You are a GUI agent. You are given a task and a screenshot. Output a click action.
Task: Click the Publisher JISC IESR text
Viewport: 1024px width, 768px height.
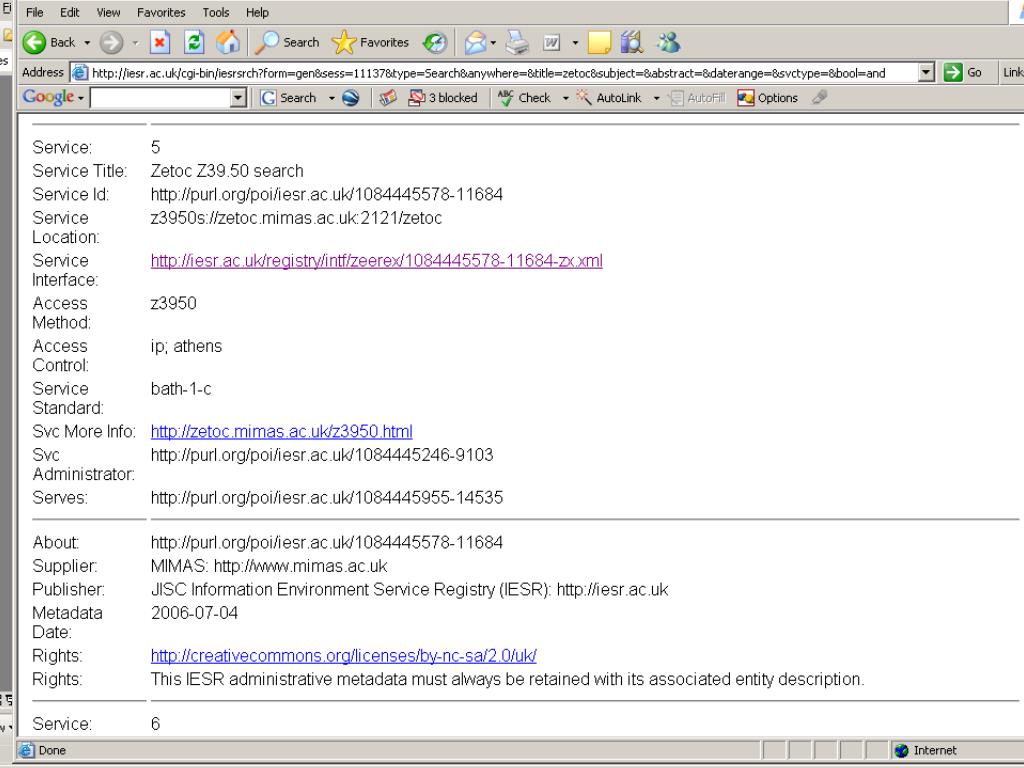click(x=409, y=589)
